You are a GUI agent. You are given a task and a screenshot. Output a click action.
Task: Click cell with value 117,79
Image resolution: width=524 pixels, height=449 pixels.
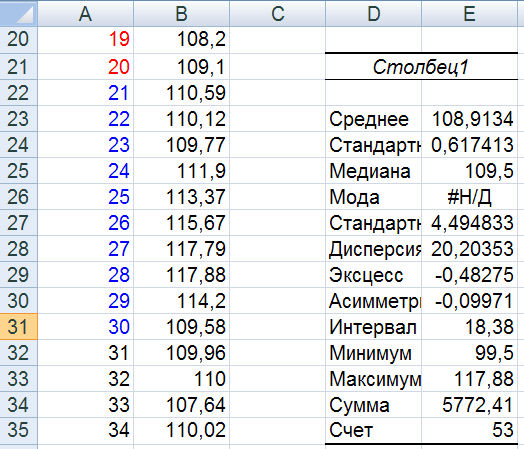pos(181,249)
